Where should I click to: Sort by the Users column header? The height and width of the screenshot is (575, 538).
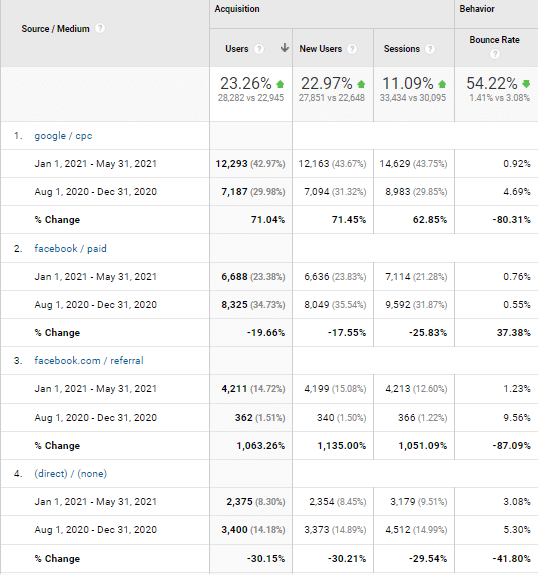click(x=237, y=49)
